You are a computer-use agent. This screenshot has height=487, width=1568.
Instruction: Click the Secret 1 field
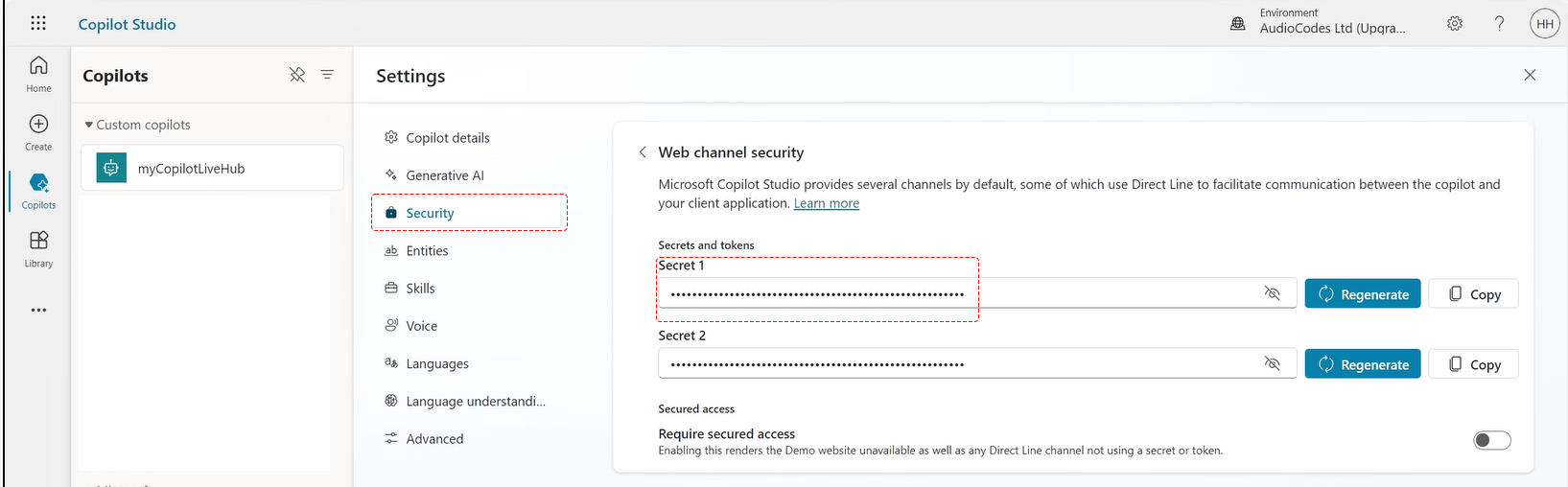[977, 293]
